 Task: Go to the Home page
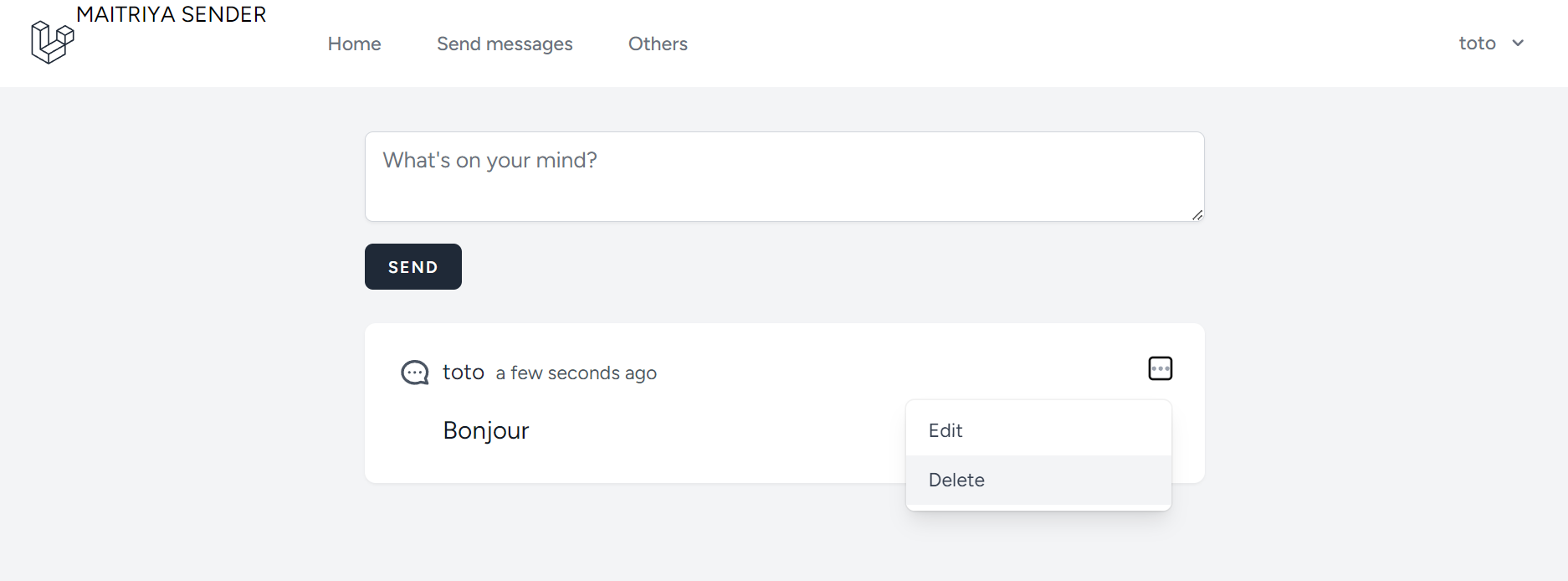tap(354, 44)
